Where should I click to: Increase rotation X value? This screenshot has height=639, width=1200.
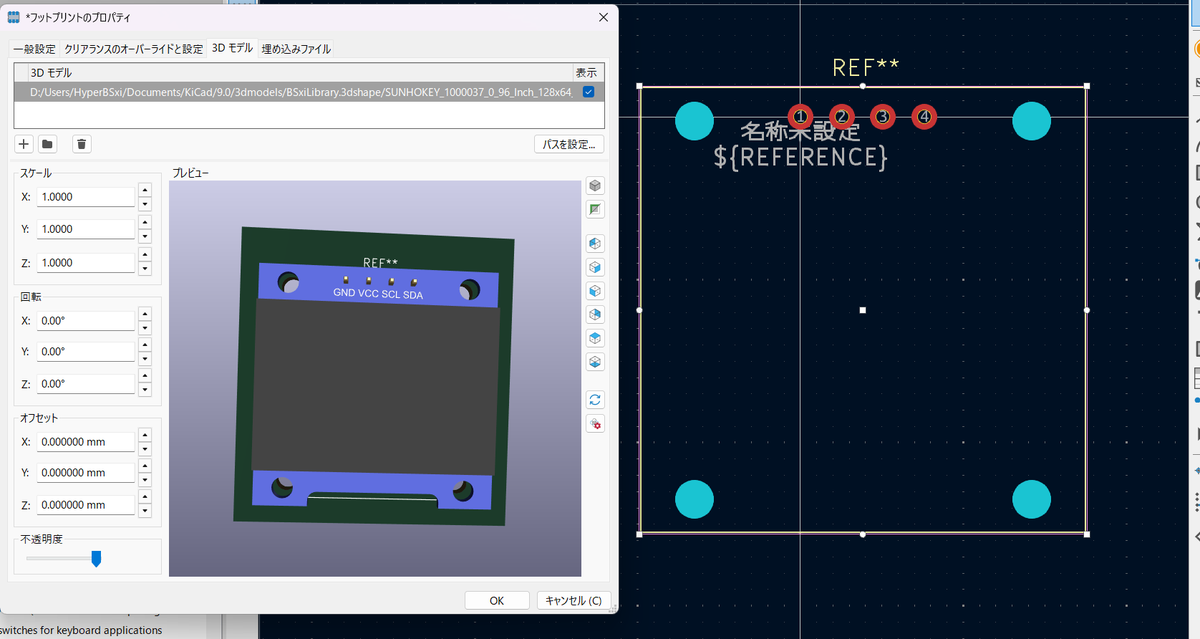[144, 313]
